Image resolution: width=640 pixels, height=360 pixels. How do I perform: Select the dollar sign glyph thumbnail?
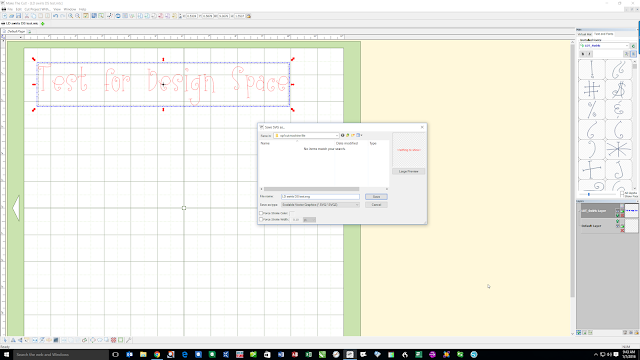(619, 89)
